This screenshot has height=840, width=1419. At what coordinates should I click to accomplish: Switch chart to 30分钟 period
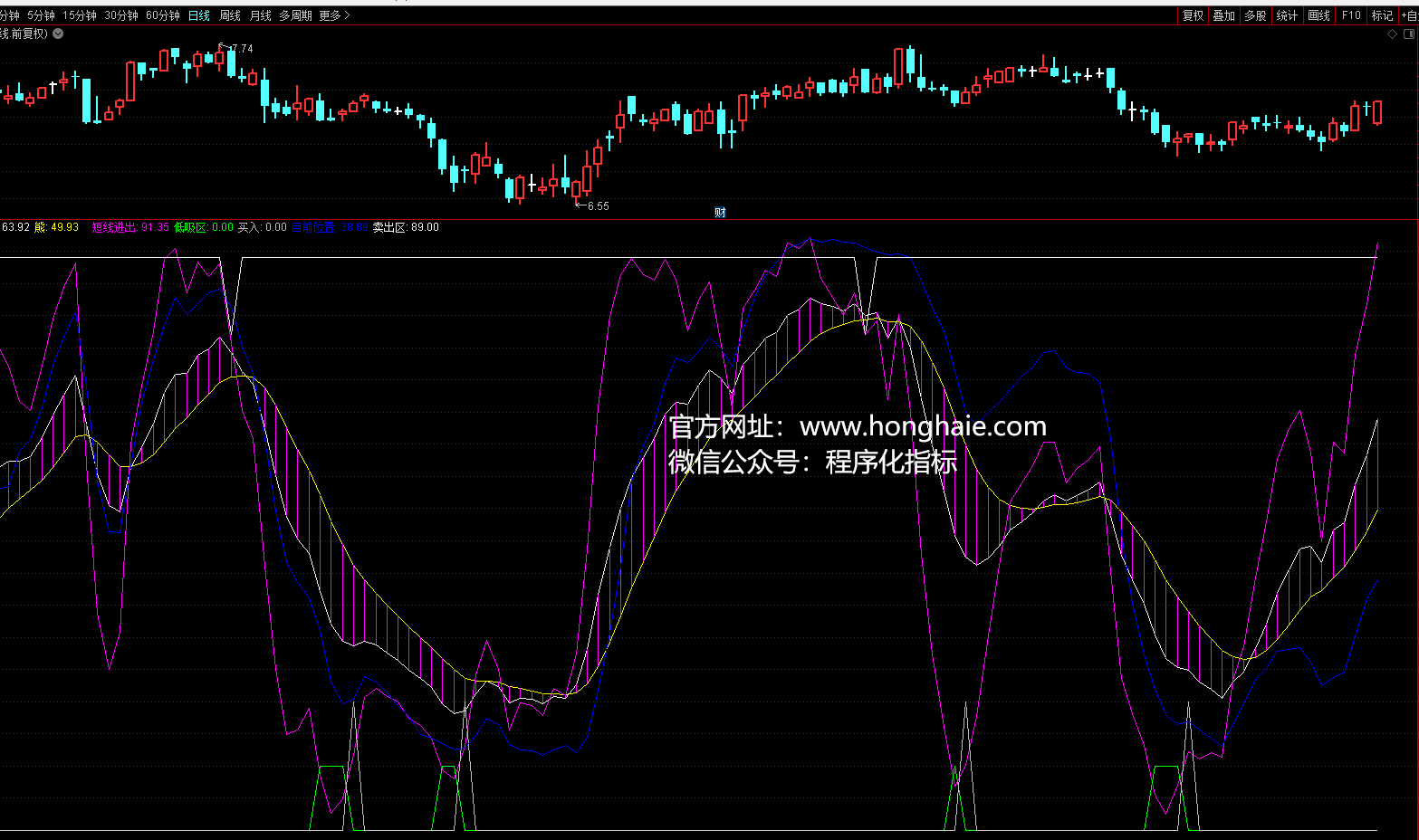121,15
